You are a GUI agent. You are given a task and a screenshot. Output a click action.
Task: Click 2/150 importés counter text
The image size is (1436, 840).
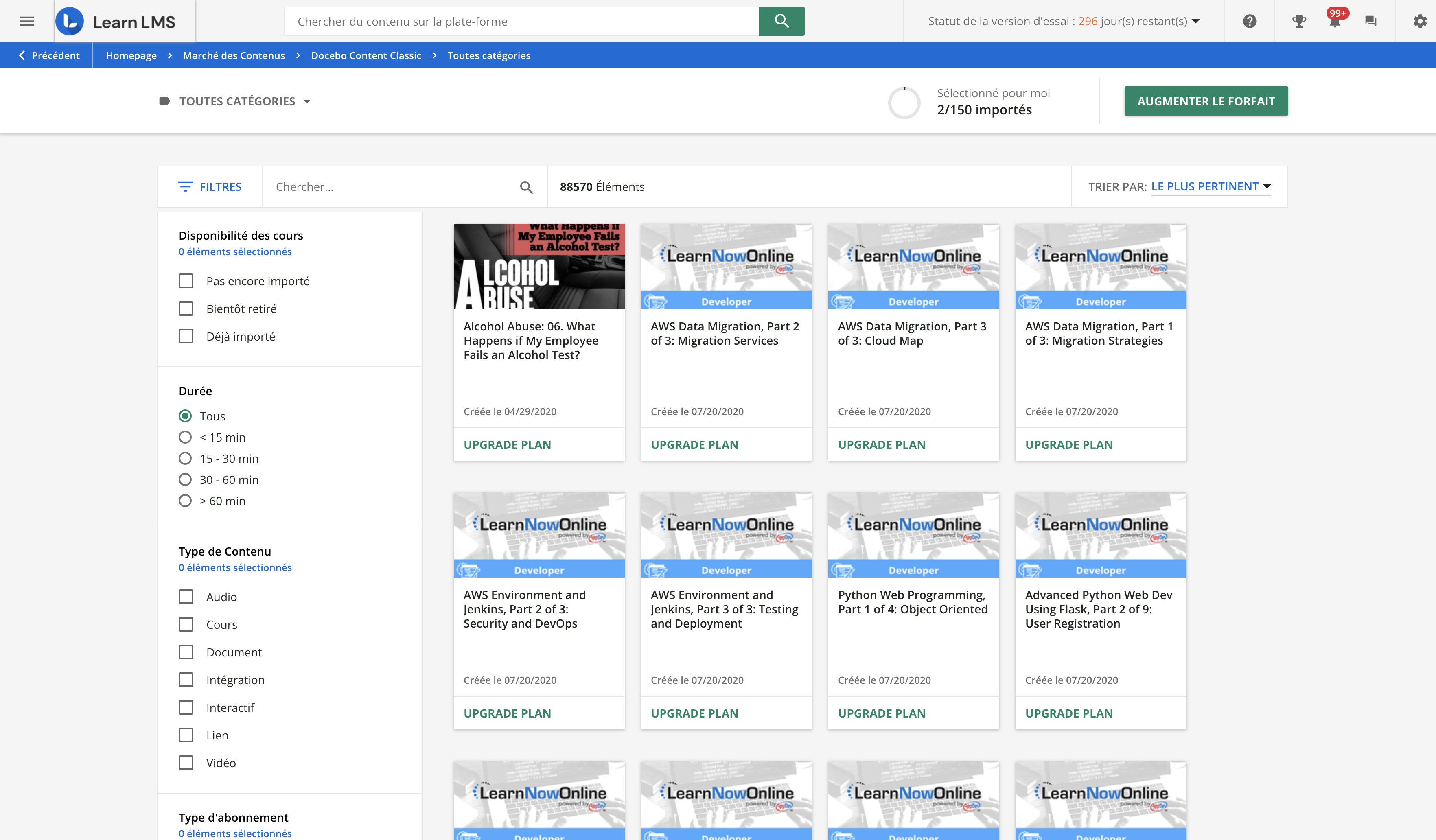(984, 109)
